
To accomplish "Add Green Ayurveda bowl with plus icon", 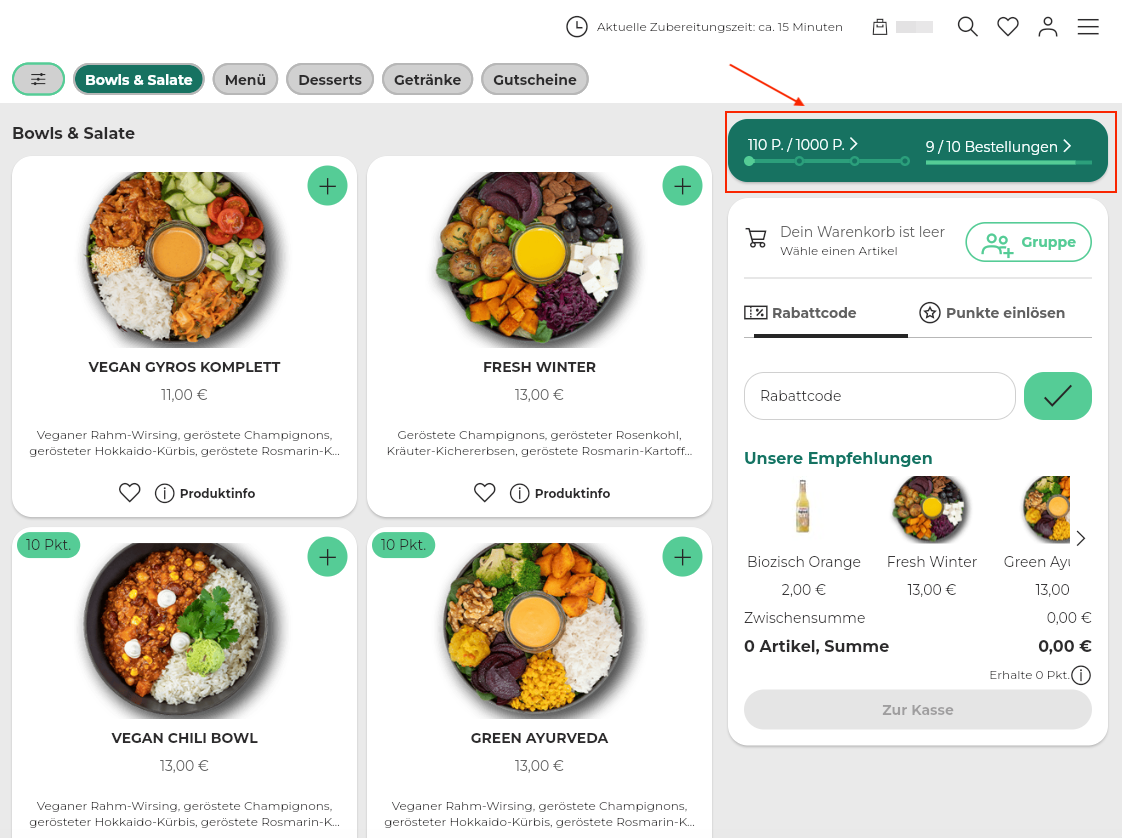I will 682,556.
